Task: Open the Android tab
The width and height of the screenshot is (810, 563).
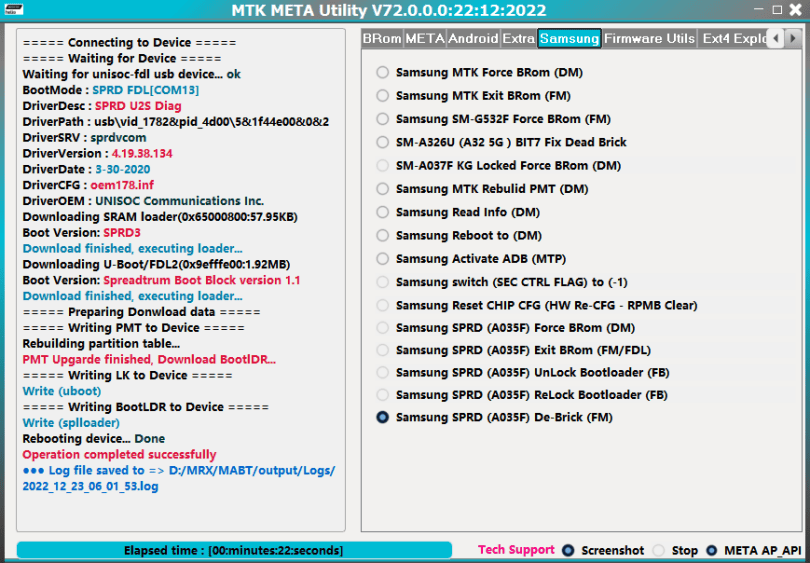Action: click(473, 39)
